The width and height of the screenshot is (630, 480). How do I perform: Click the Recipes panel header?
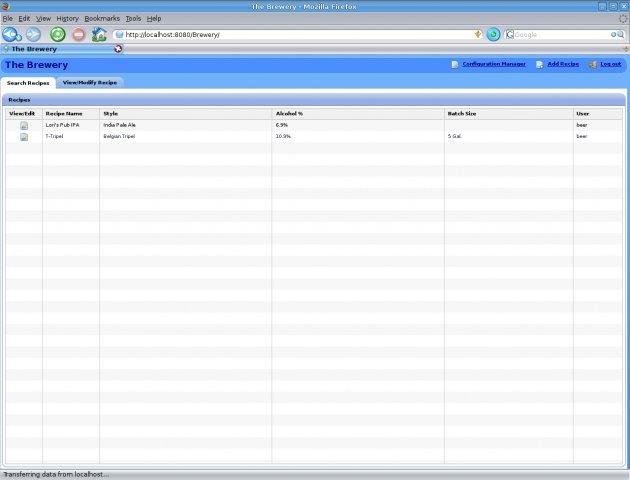313,100
